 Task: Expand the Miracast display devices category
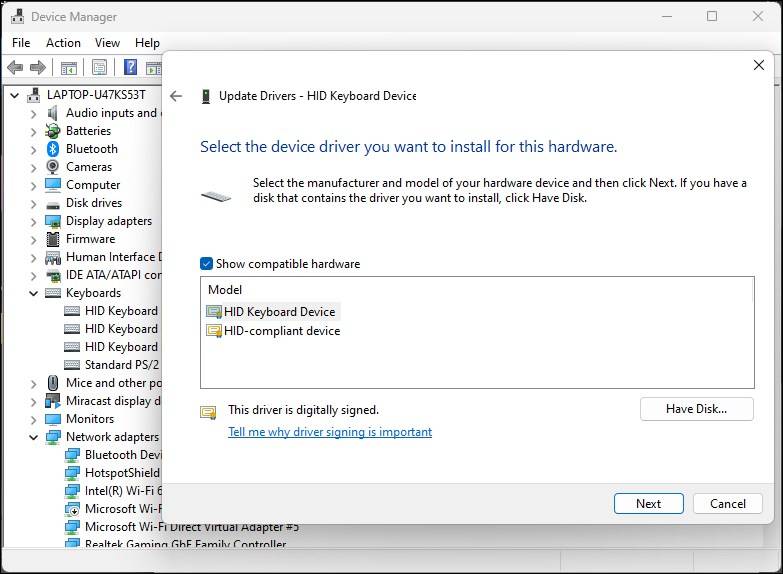click(x=33, y=402)
